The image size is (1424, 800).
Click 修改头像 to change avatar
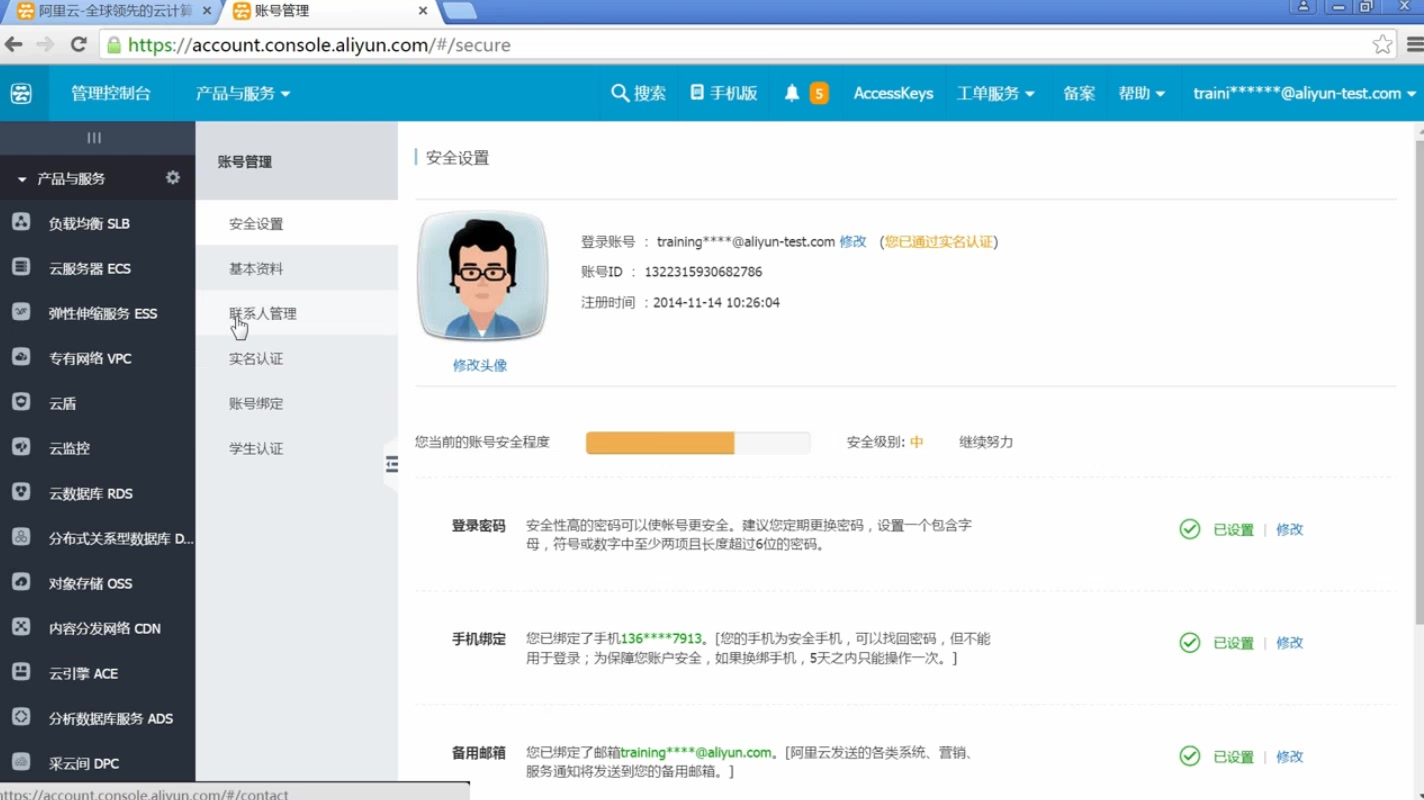480,365
